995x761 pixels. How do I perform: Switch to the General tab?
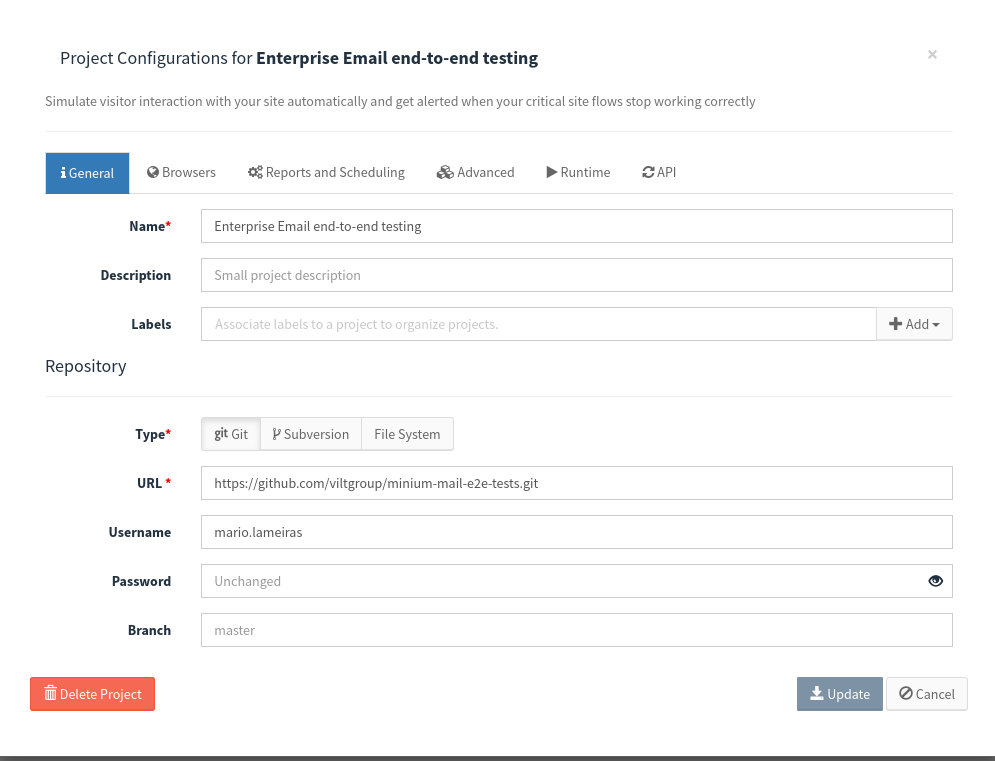(87, 173)
